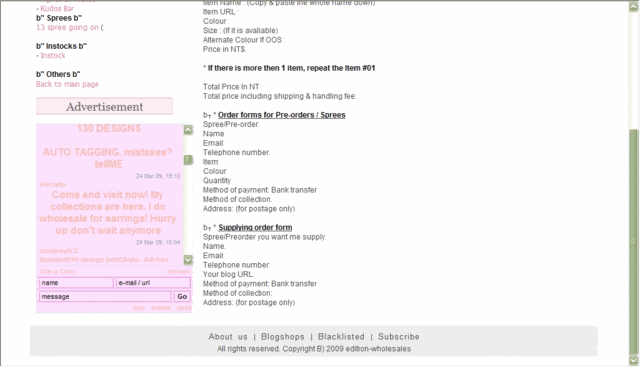Click the page scrollbar down arrow

point(634,360)
